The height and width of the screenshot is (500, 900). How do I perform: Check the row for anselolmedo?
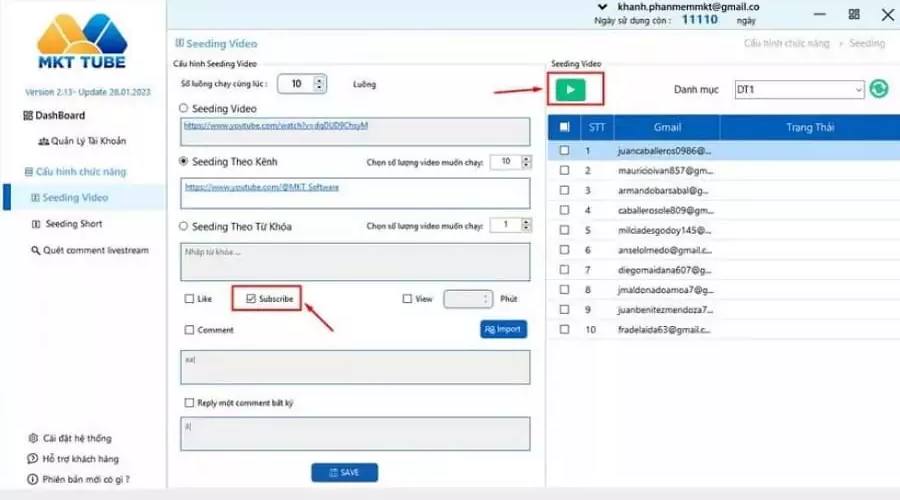[564, 250]
